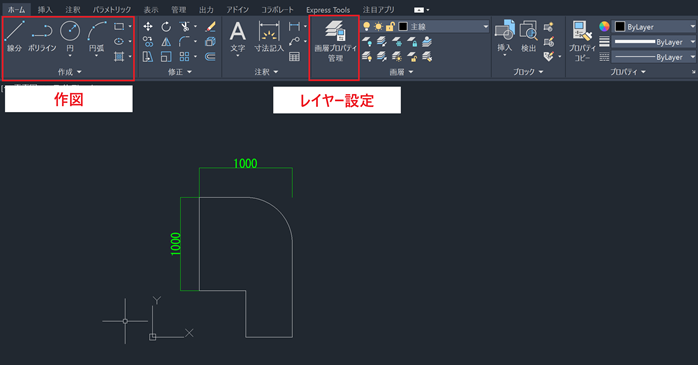The height and width of the screenshot is (365, 698).
Task: Click the Layer Lock tool icon
Action: pyautogui.click(x=412, y=42)
